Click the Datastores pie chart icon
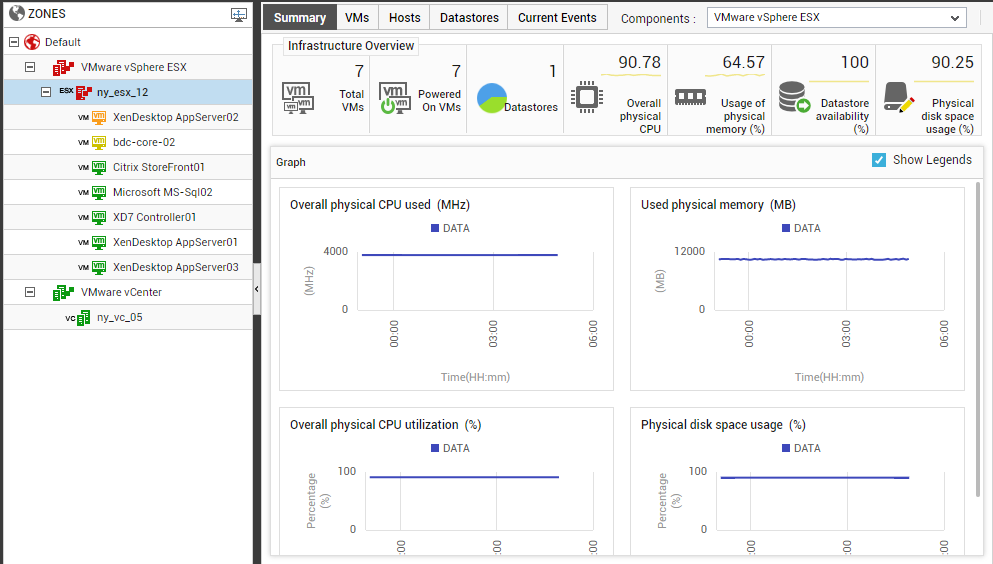 pos(492,98)
